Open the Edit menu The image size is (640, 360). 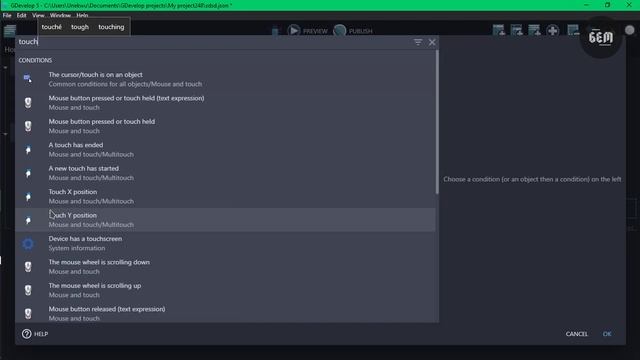[21, 16]
